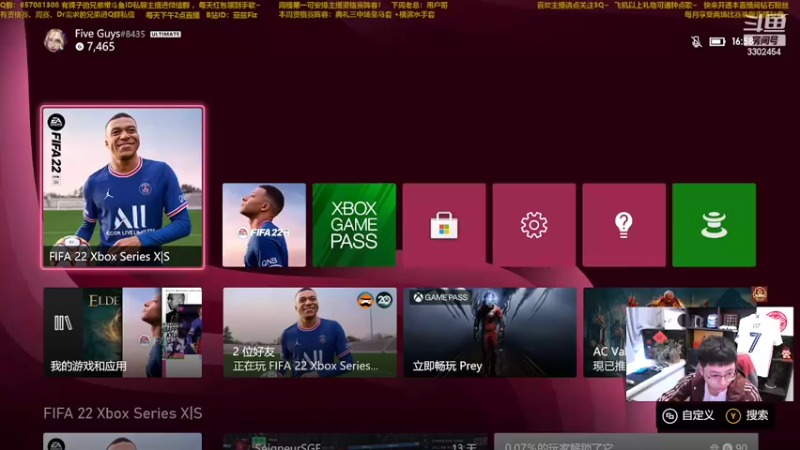Open the achievement card mentioning 0.07% players

pos(626,442)
